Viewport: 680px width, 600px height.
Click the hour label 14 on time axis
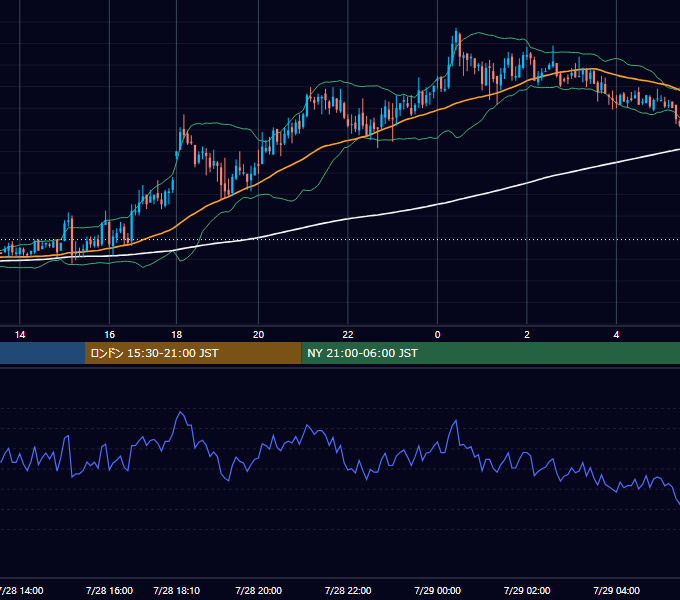[20, 335]
